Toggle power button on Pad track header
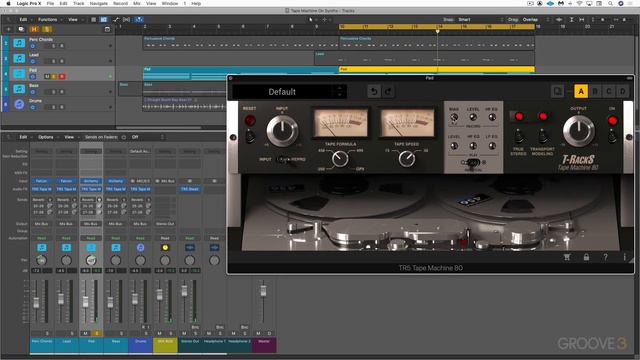The image size is (640, 360). [33, 76]
